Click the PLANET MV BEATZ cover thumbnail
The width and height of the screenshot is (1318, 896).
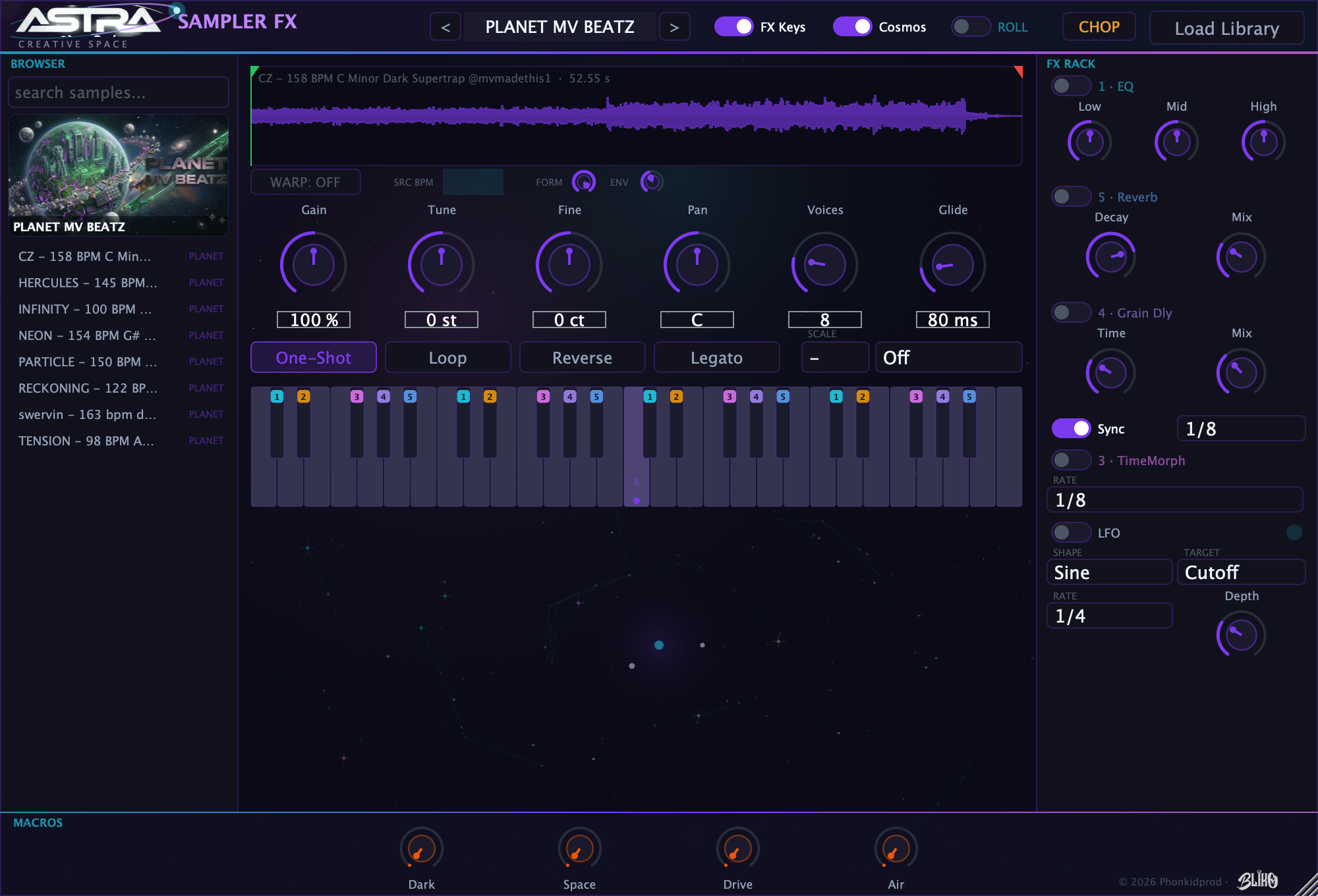click(x=119, y=175)
